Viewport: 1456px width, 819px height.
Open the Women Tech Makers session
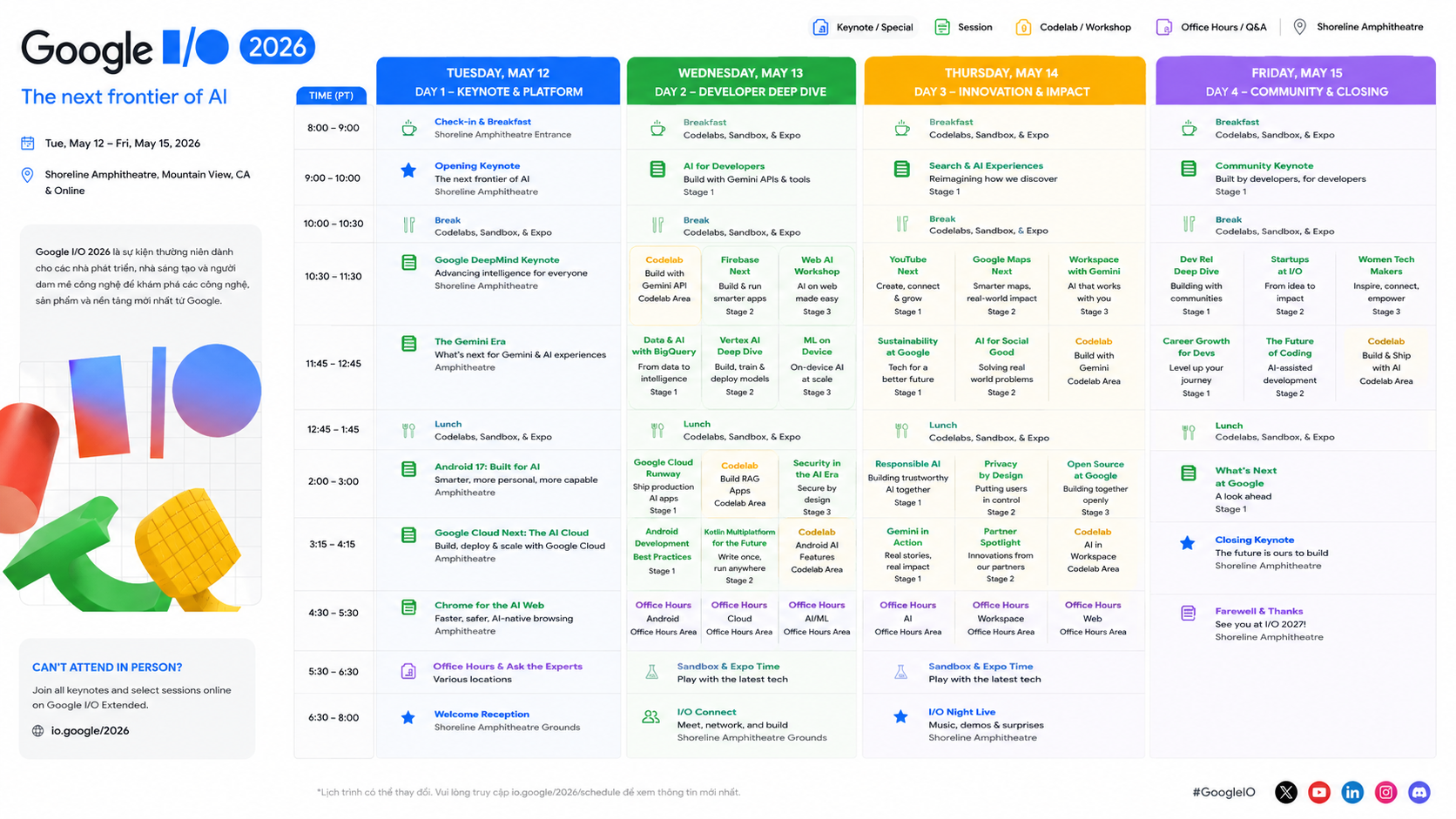[x=1385, y=285]
